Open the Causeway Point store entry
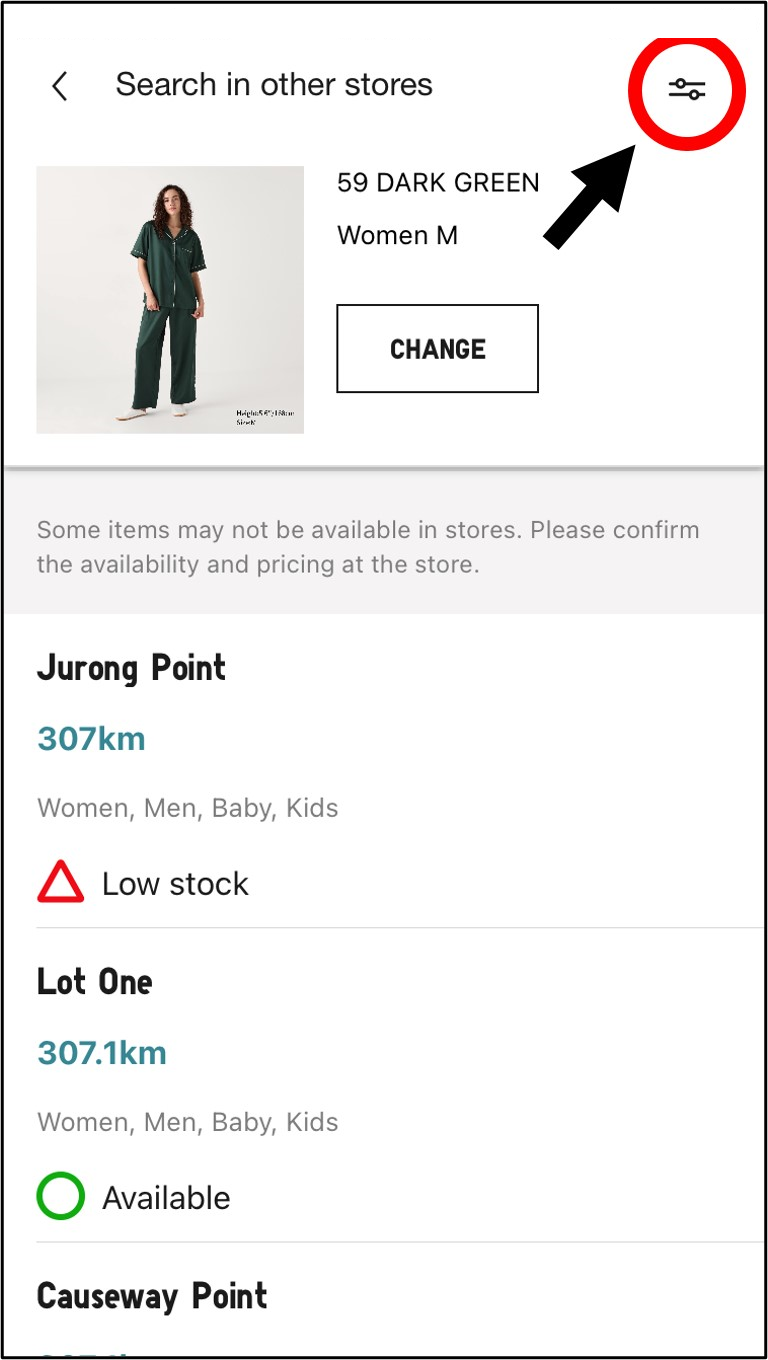 tap(152, 1296)
